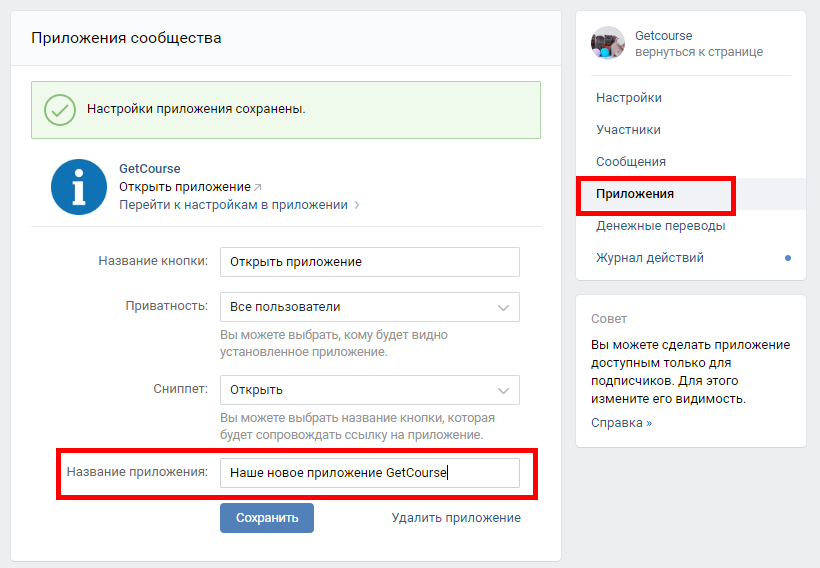Click hint text about название кнопки для ссылки
The width and height of the screenshot is (820, 568).
(357, 426)
